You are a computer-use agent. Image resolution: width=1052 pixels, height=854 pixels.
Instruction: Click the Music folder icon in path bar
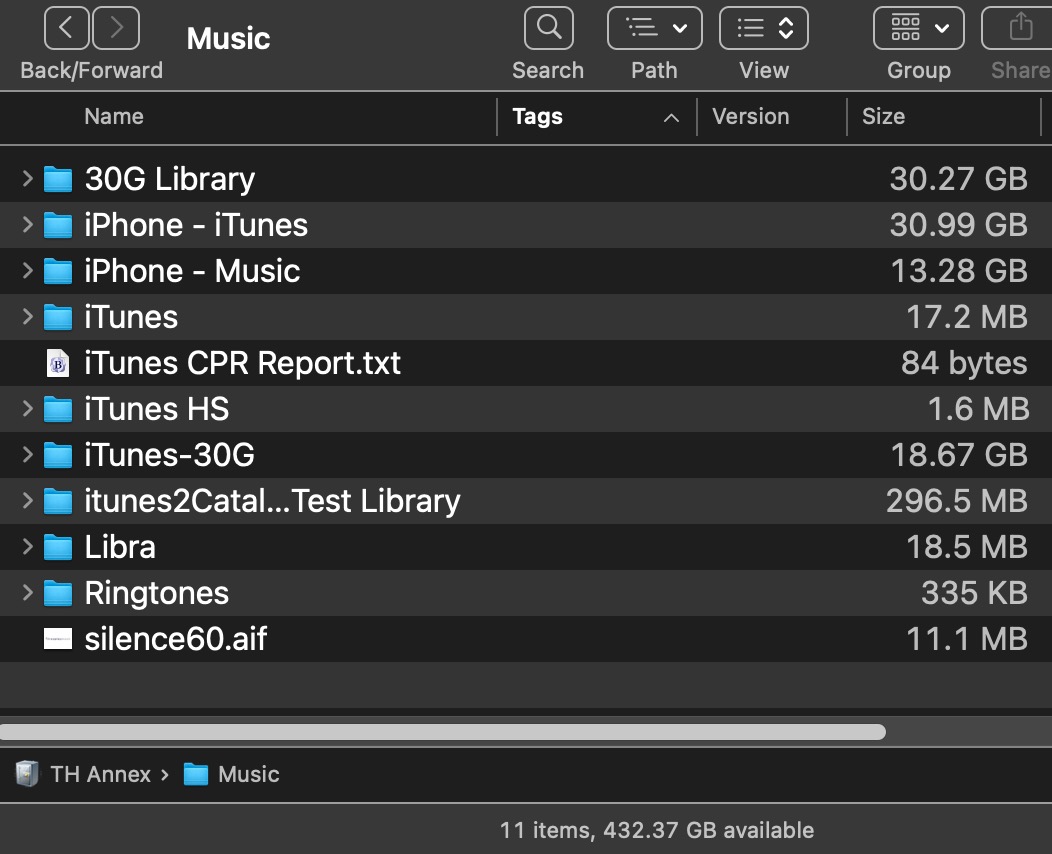click(196, 774)
